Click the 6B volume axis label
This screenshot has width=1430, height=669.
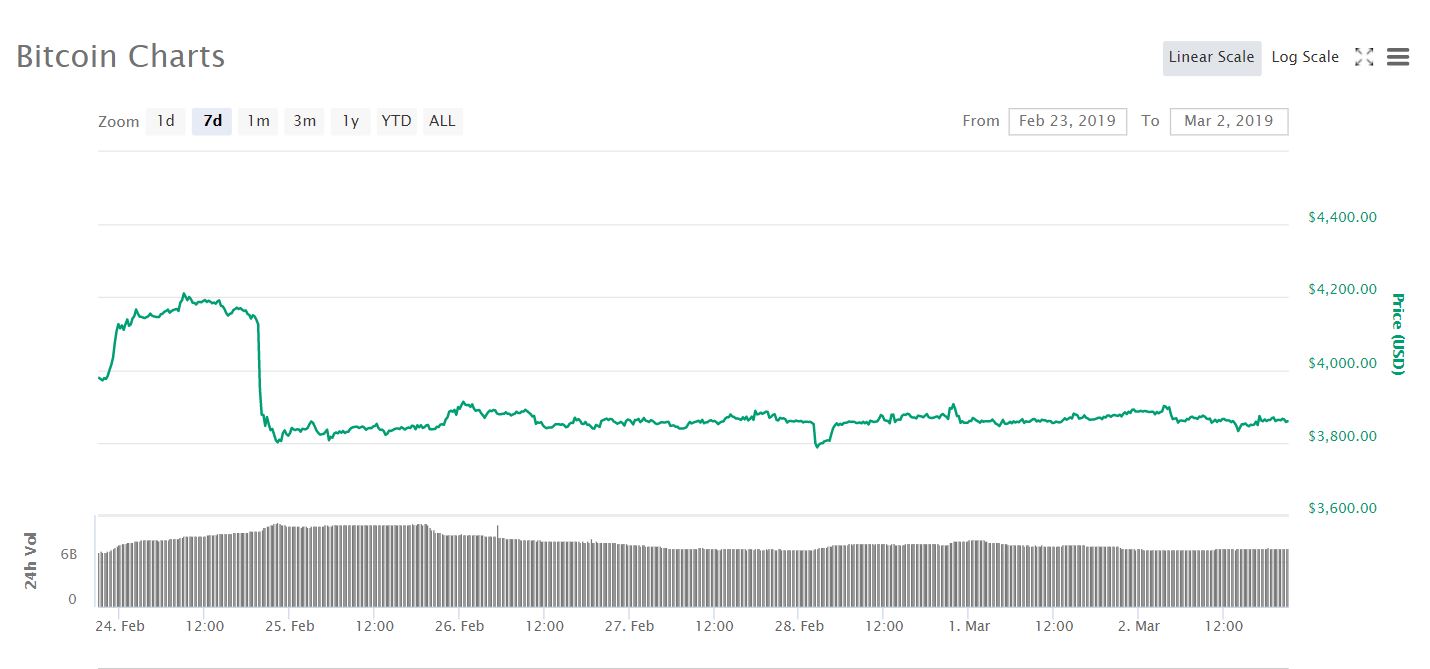point(71,554)
